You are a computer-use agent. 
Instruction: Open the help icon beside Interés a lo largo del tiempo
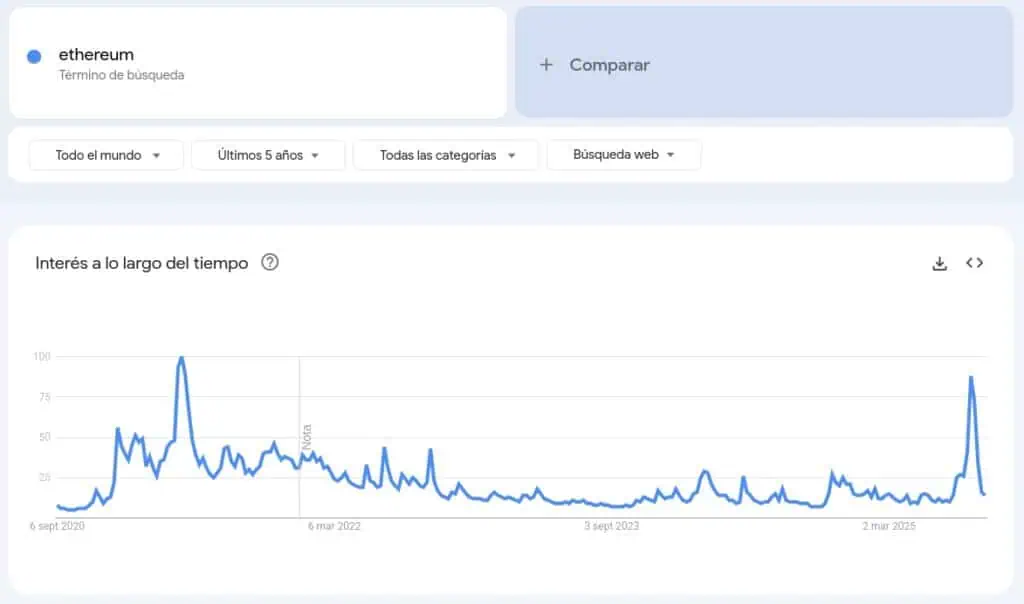(270, 263)
